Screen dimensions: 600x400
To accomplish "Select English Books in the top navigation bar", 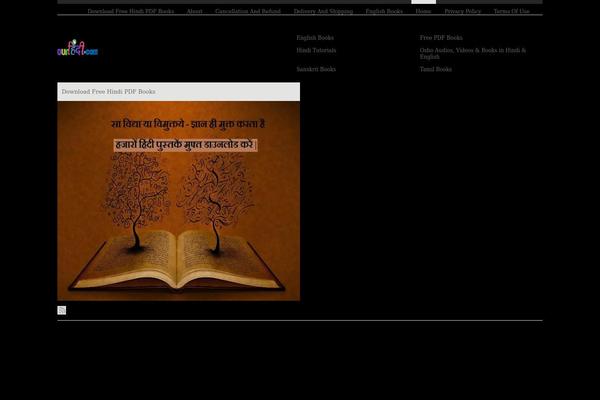I will point(384,11).
